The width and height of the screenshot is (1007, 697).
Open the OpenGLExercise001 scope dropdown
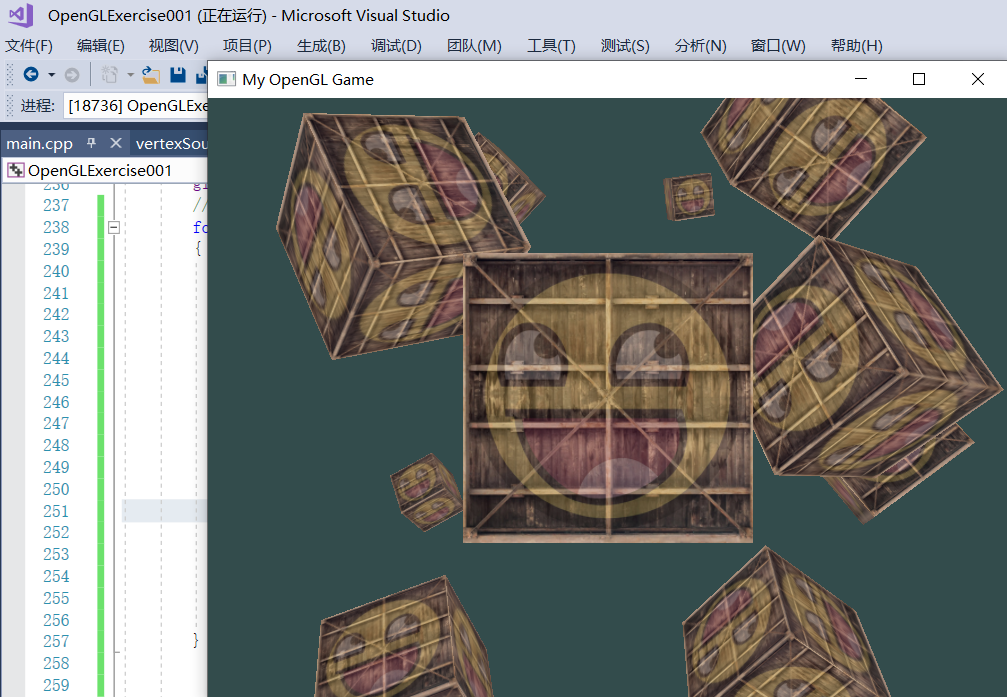[x=105, y=170]
